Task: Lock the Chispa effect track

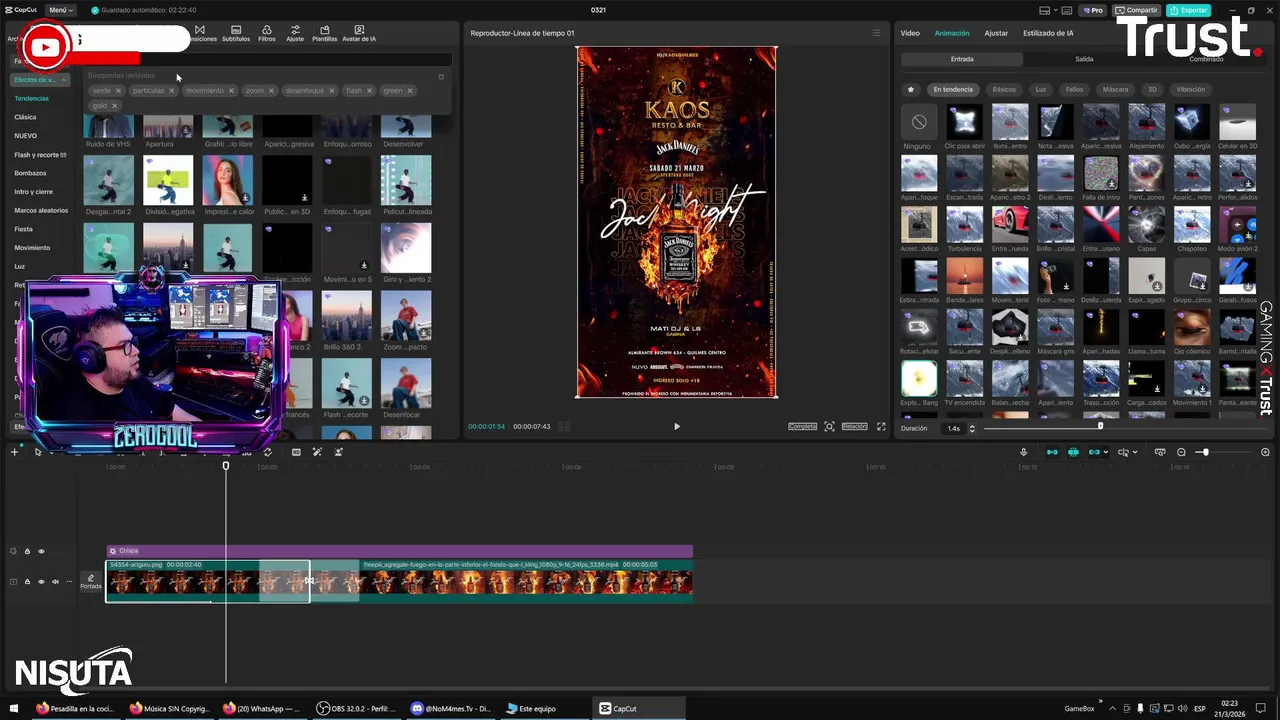Action: (x=27, y=551)
